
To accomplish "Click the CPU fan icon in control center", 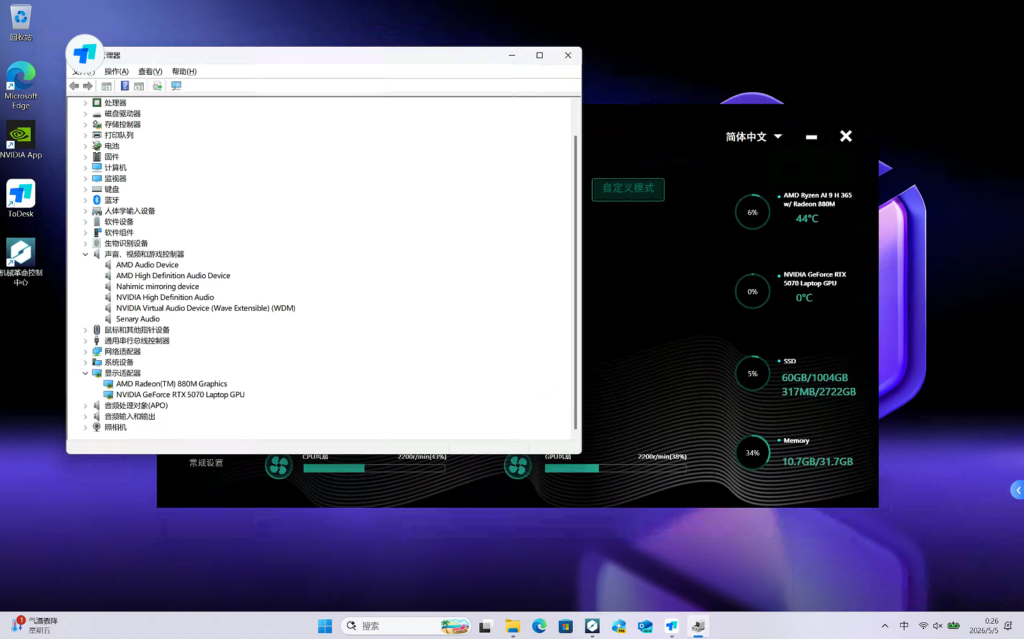I will 279,466.
